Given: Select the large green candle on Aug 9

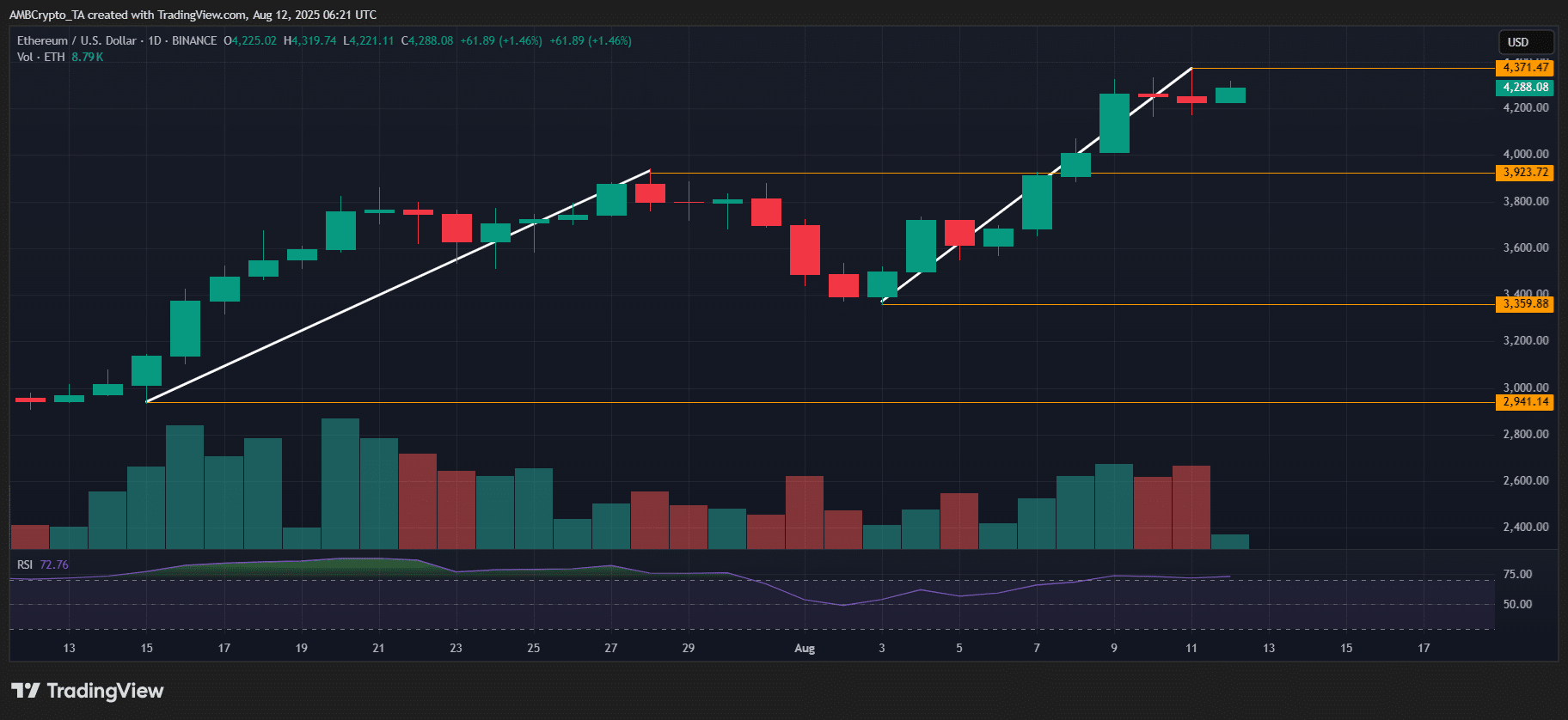Looking at the screenshot, I should (1114, 124).
